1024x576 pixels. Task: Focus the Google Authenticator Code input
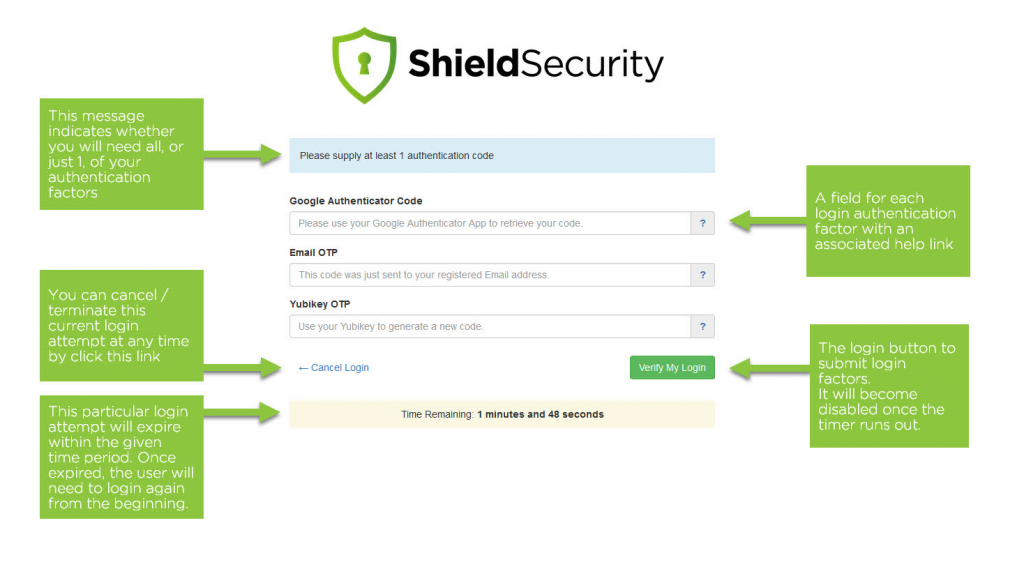pyautogui.click(x=490, y=223)
